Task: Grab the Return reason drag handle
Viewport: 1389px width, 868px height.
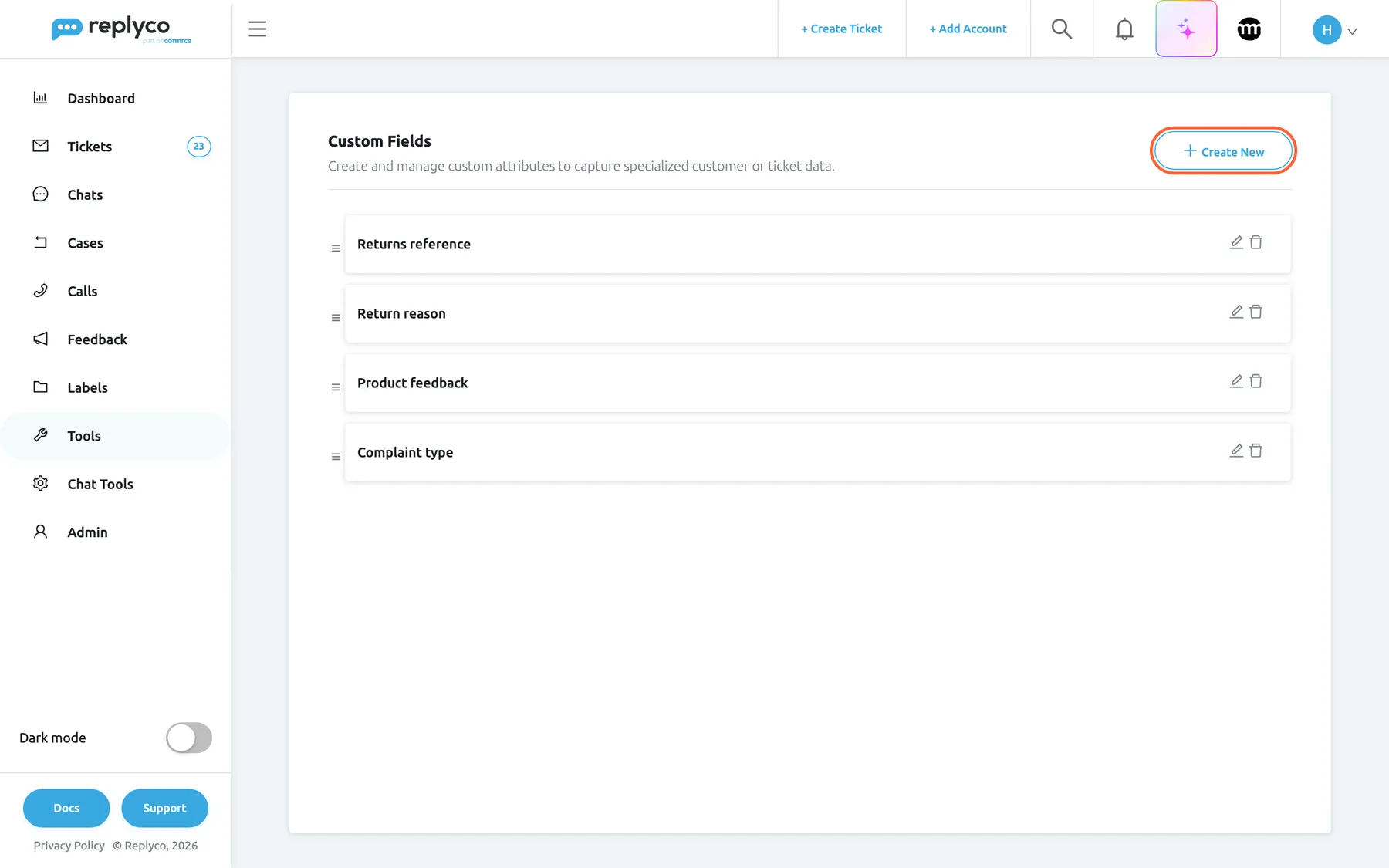Action: point(336,318)
